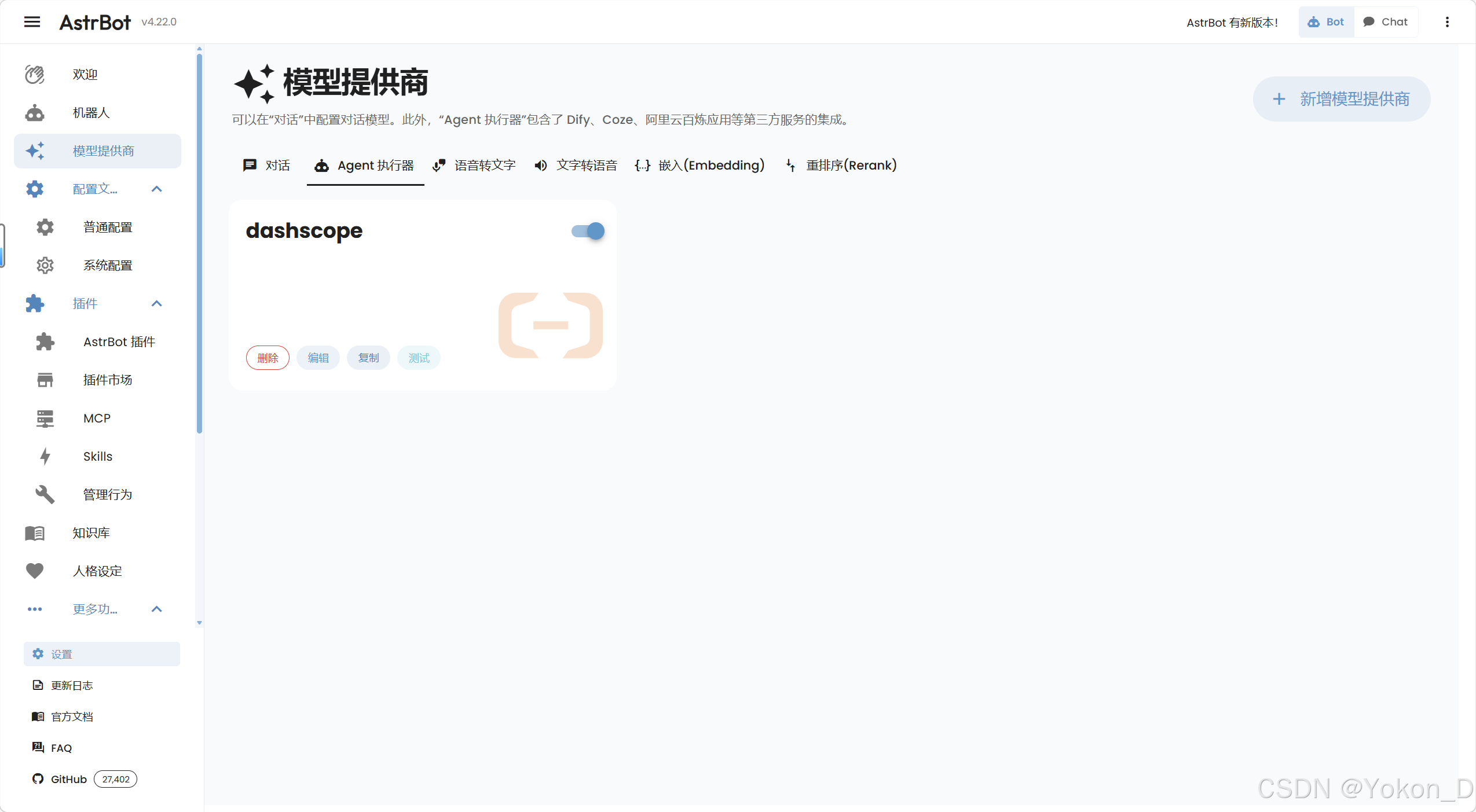Click the sidebar vertical scrollbar
Image resolution: width=1476 pixels, height=812 pixels.
click(199, 243)
